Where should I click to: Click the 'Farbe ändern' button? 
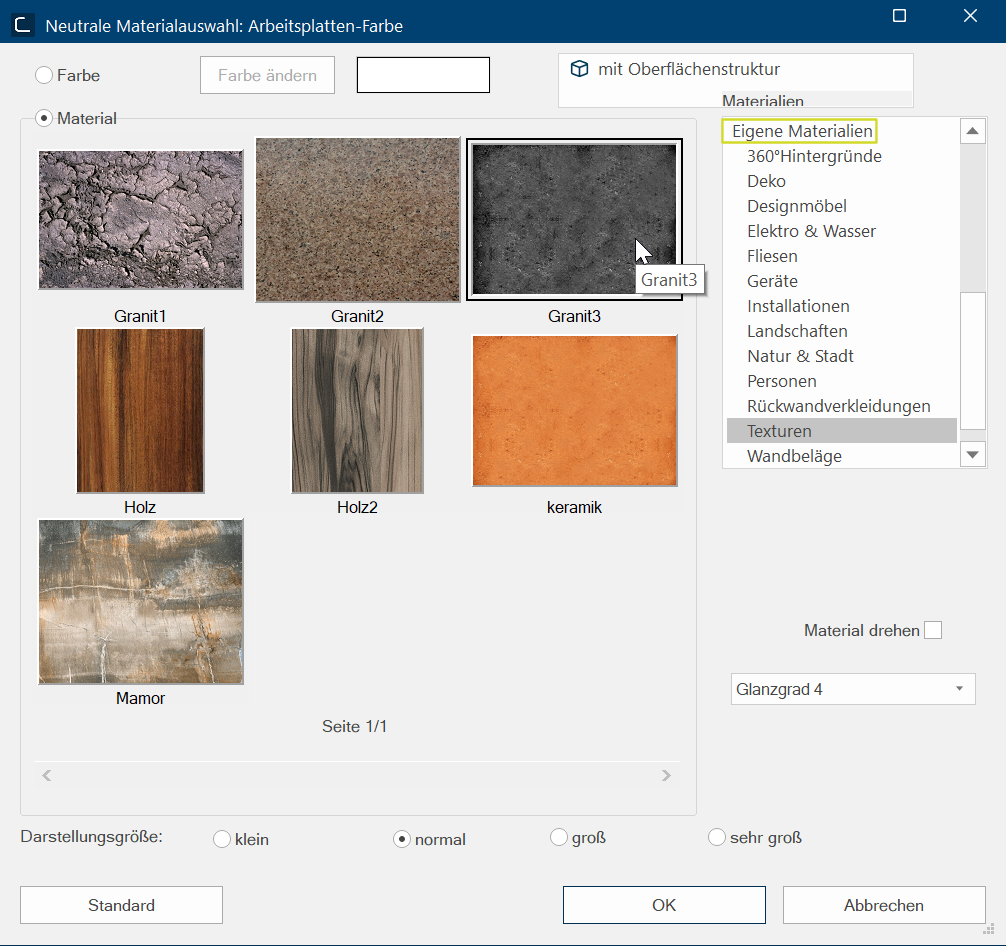[268, 75]
